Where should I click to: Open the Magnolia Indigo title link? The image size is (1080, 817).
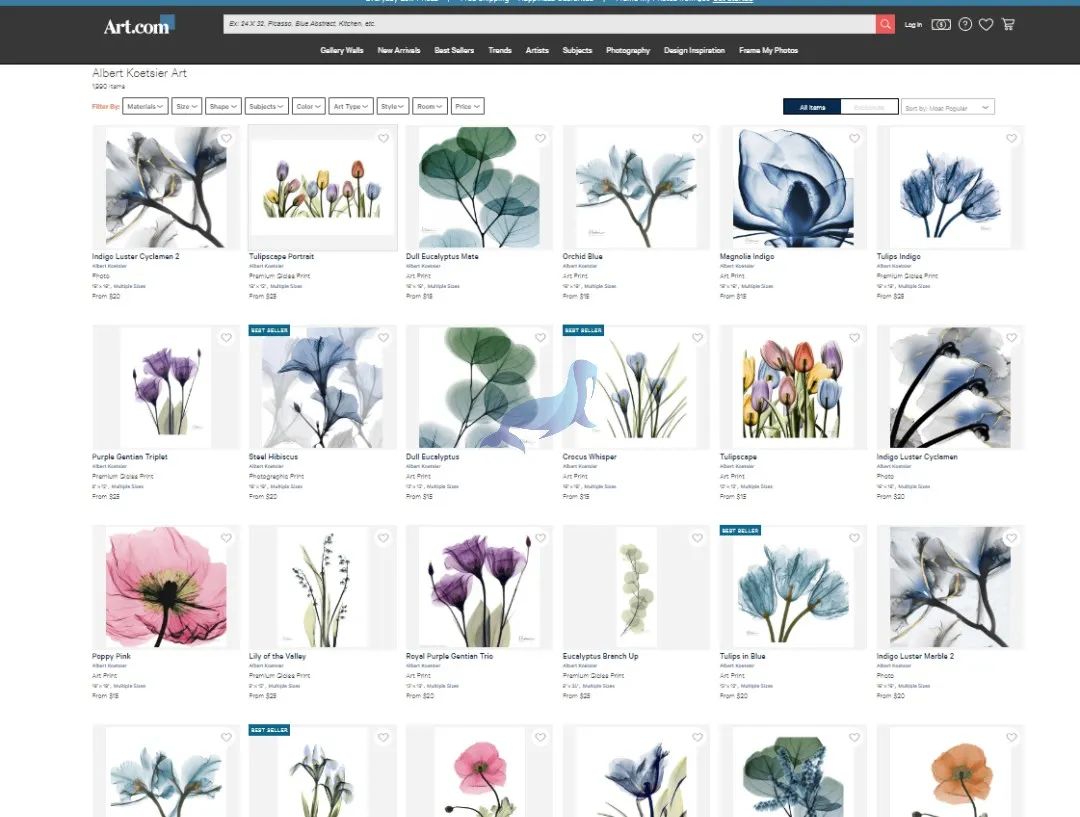coord(747,256)
